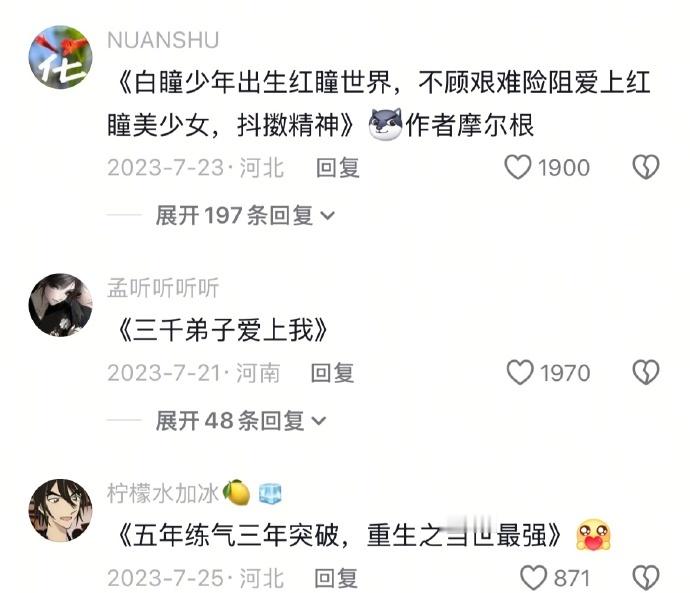Select the comment text 《三千弟子爱上我》

click(x=223, y=329)
